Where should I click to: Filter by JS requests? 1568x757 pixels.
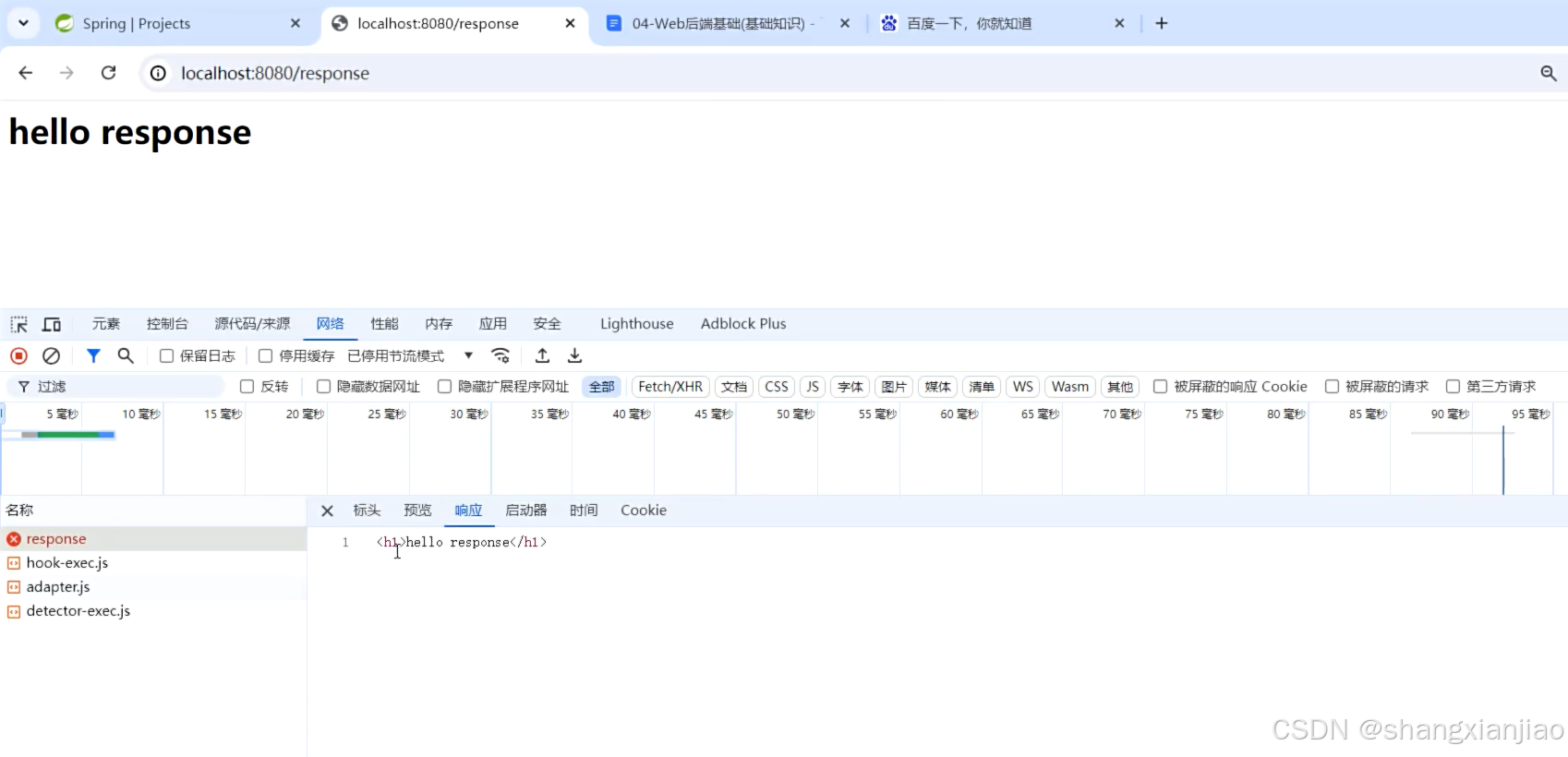coord(813,387)
